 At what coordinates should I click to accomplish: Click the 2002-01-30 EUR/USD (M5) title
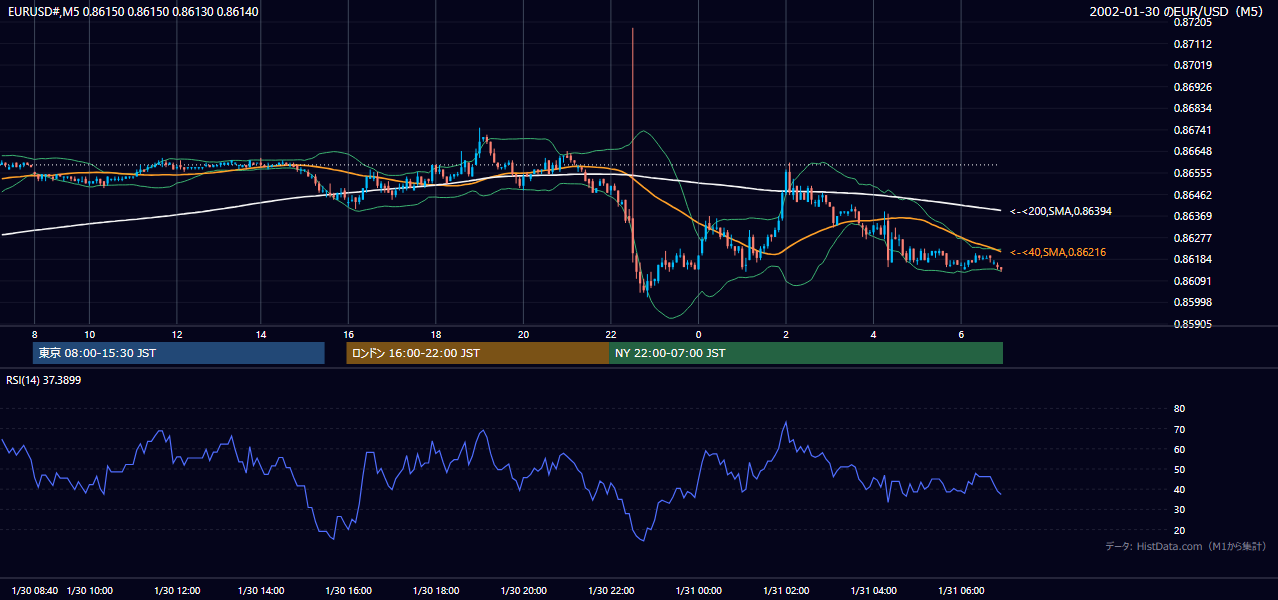1177,11
